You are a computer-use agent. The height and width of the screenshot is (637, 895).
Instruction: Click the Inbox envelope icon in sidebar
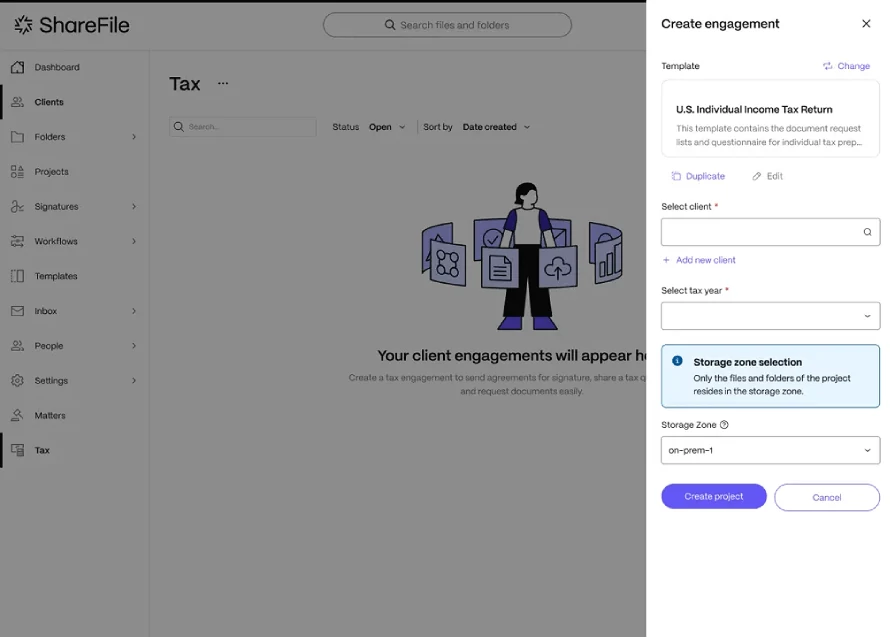[18, 311]
